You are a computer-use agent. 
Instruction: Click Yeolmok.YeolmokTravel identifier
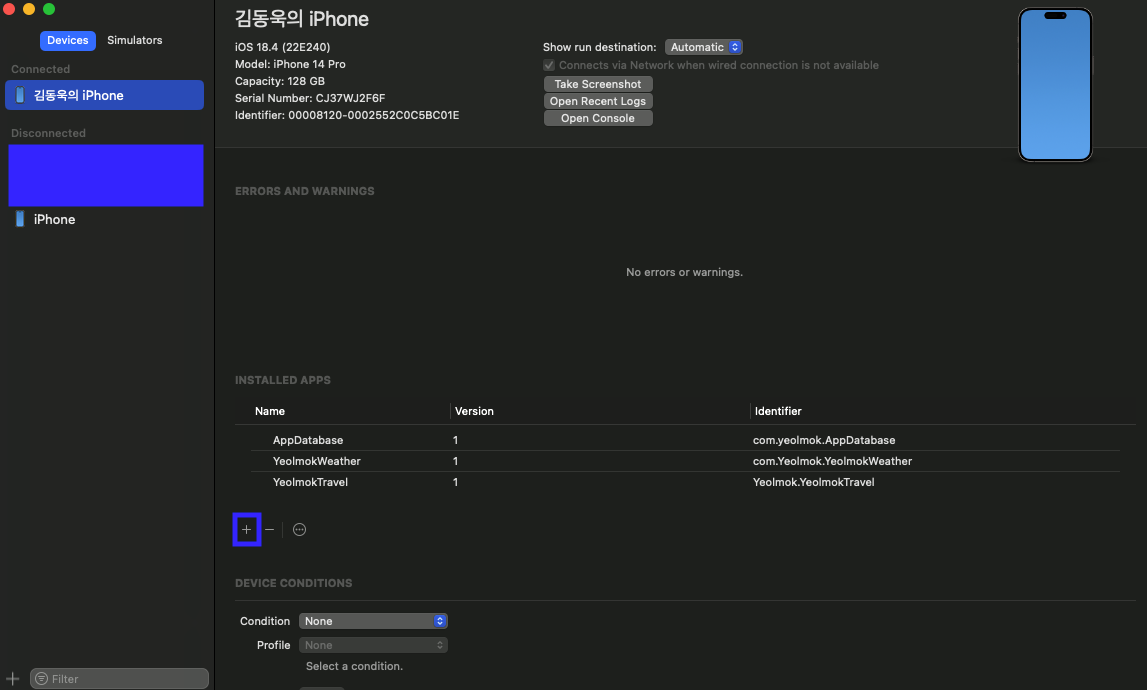point(813,482)
